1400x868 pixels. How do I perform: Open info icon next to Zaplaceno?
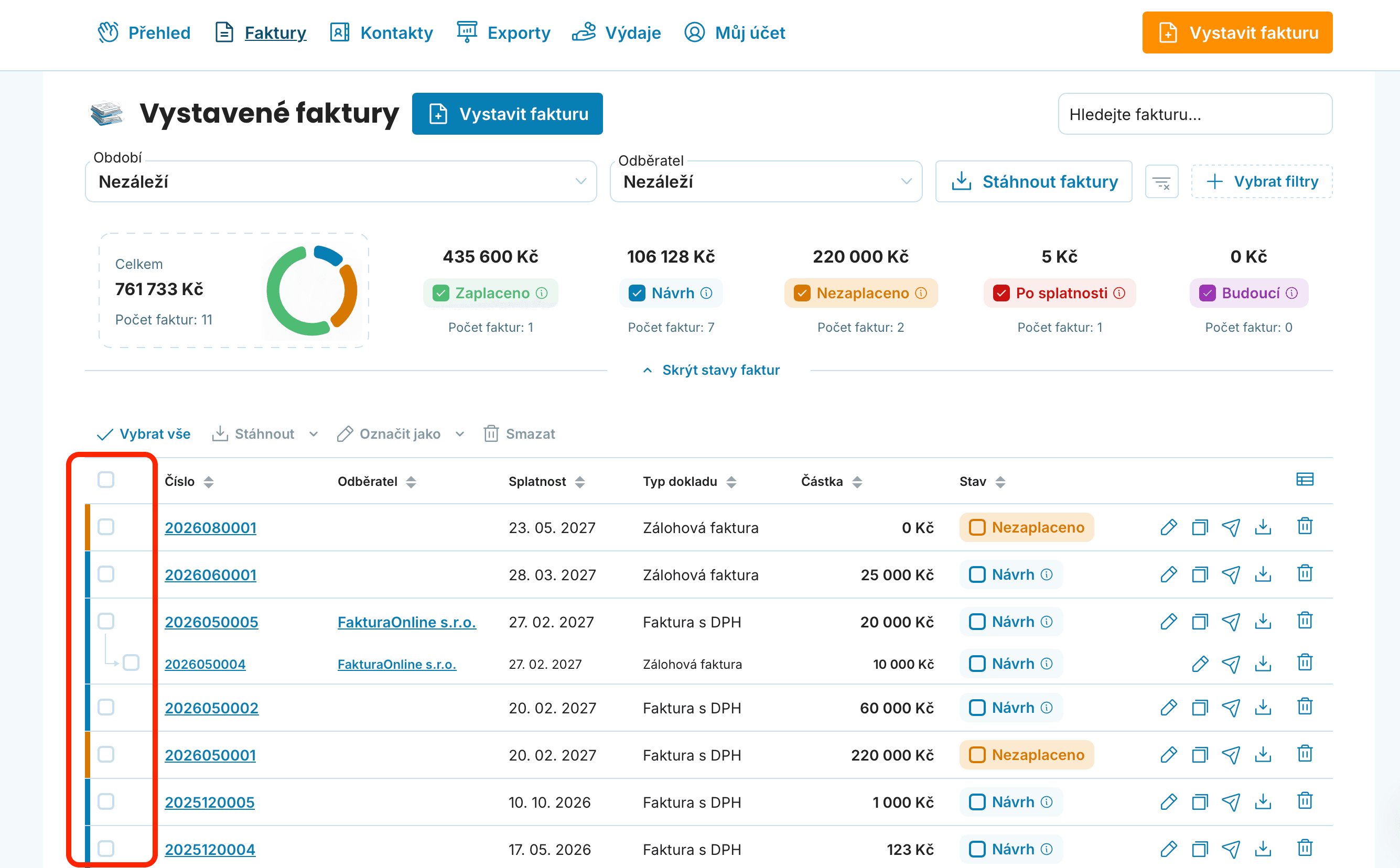[542, 294]
